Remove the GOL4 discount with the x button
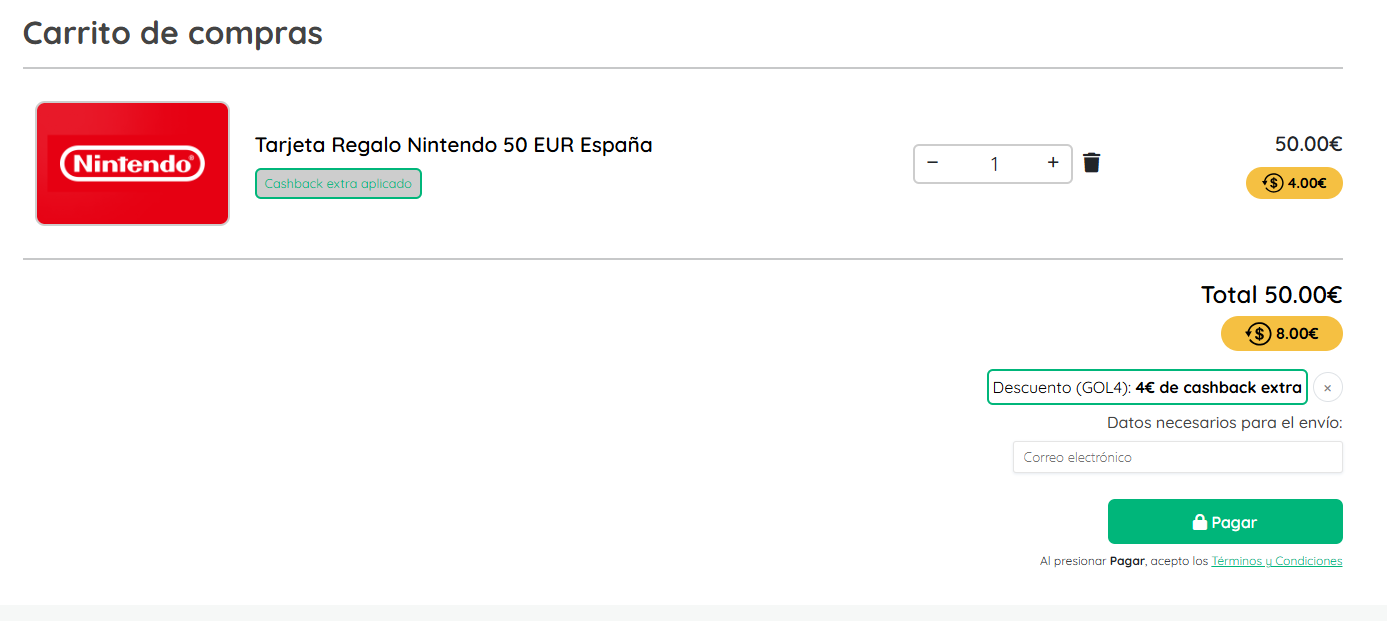1387x621 pixels. pyautogui.click(x=1327, y=388)
